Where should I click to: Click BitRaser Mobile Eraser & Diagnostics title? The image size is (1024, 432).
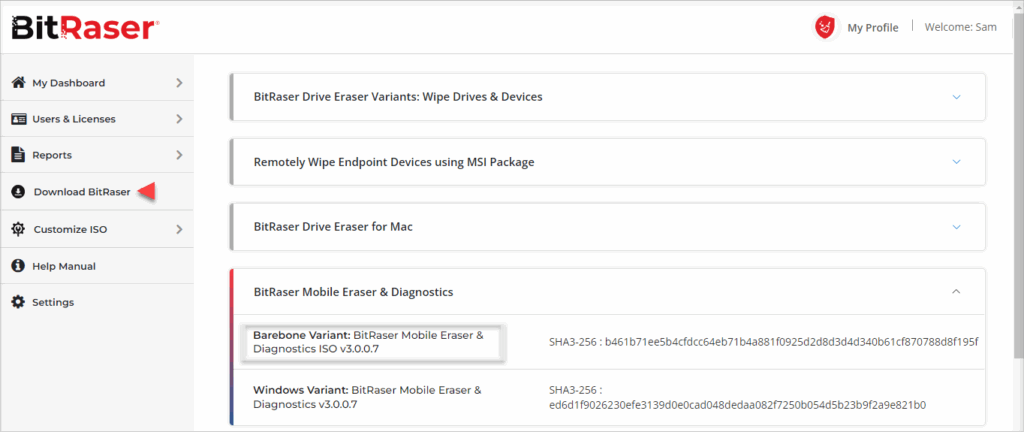click(353, 292)
